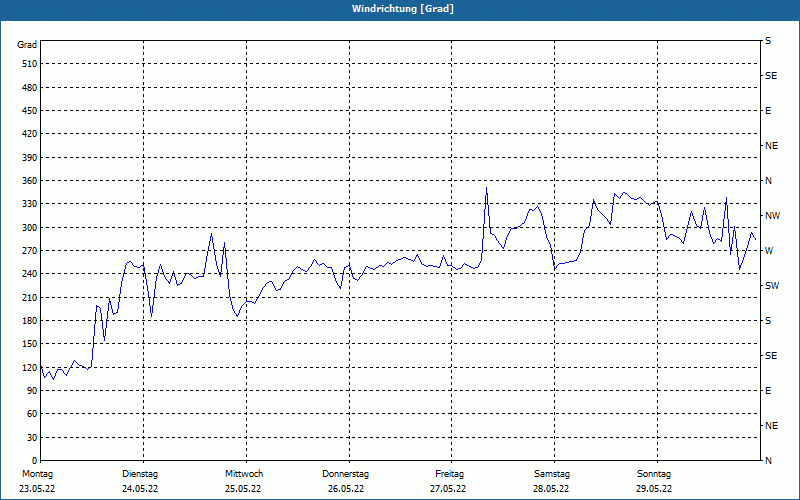Viewport: 800px width, 500px height.
Task: Select the 'E' compass label on the 90 gridline
Action: [768, 391]
